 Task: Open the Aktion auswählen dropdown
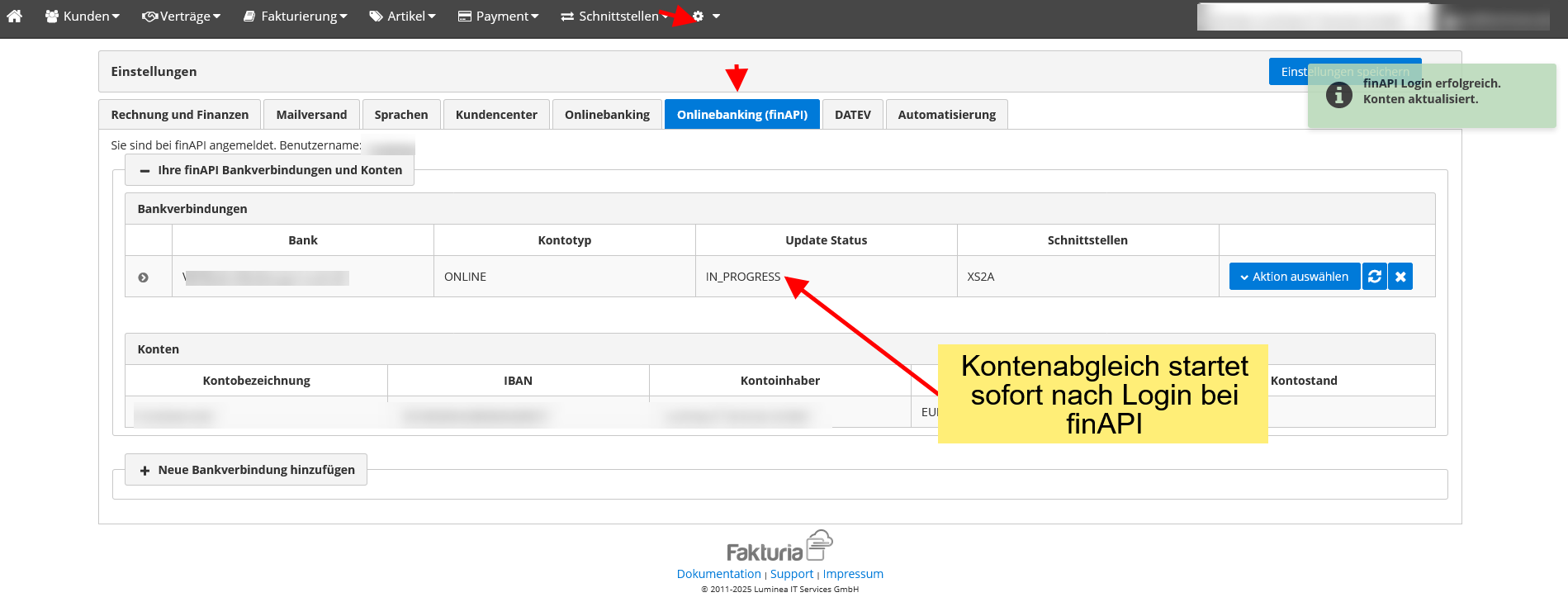point(1294,277)
